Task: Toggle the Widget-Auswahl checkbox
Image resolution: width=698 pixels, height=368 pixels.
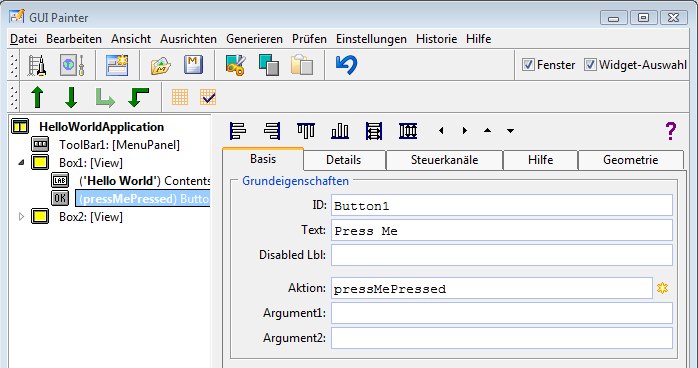Action: click(x=590, y=65)
